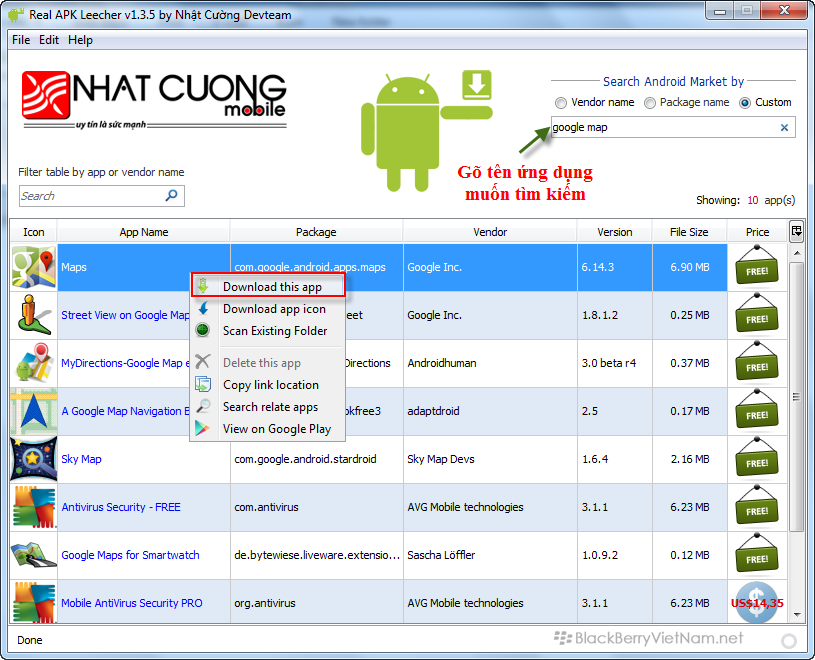The height and width of the screenshot is (660, 815).
Task: Choose Download this app from context menu
Action: point(268,286)
